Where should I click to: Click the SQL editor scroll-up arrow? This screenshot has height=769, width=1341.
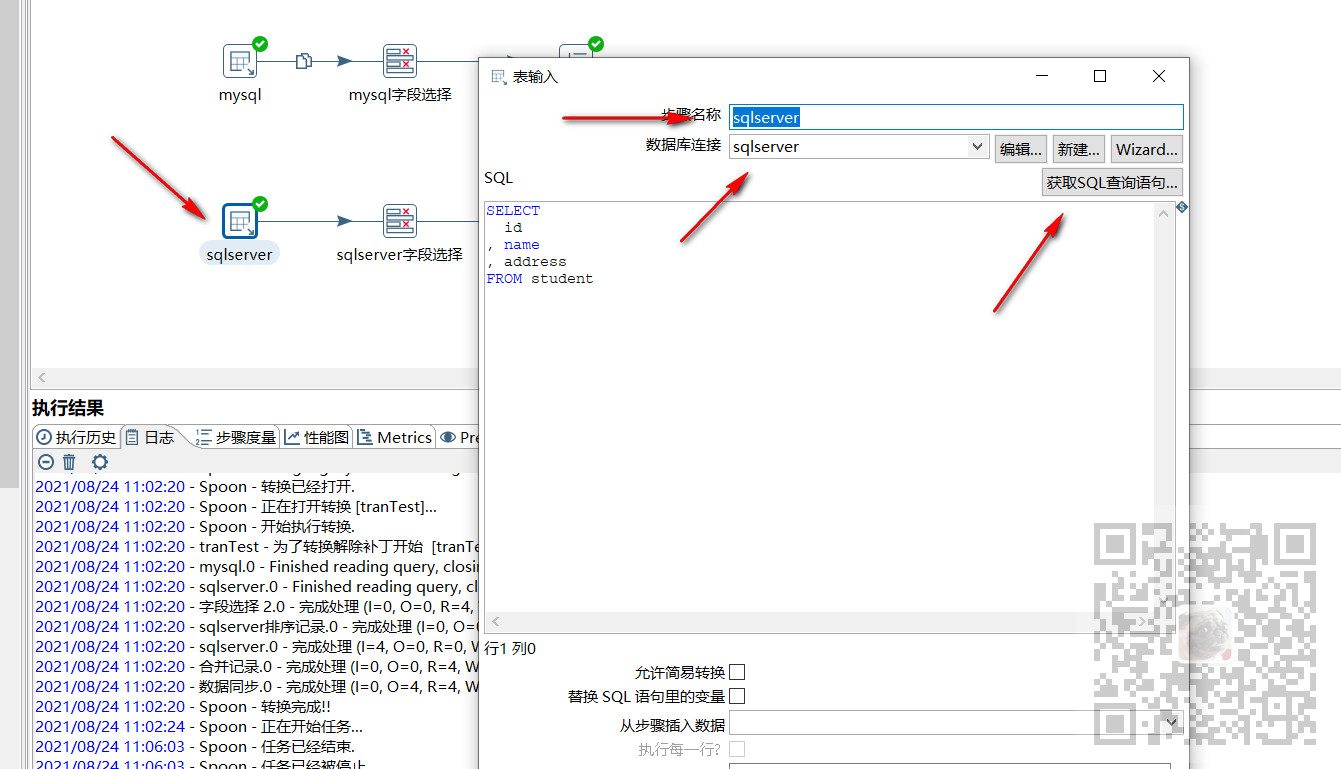1164,212
